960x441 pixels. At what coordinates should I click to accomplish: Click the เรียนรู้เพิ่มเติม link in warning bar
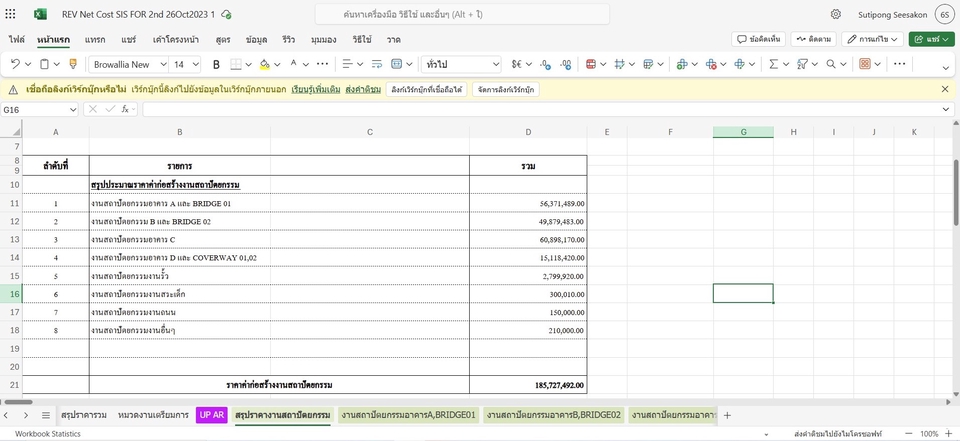tap(316, 89)
